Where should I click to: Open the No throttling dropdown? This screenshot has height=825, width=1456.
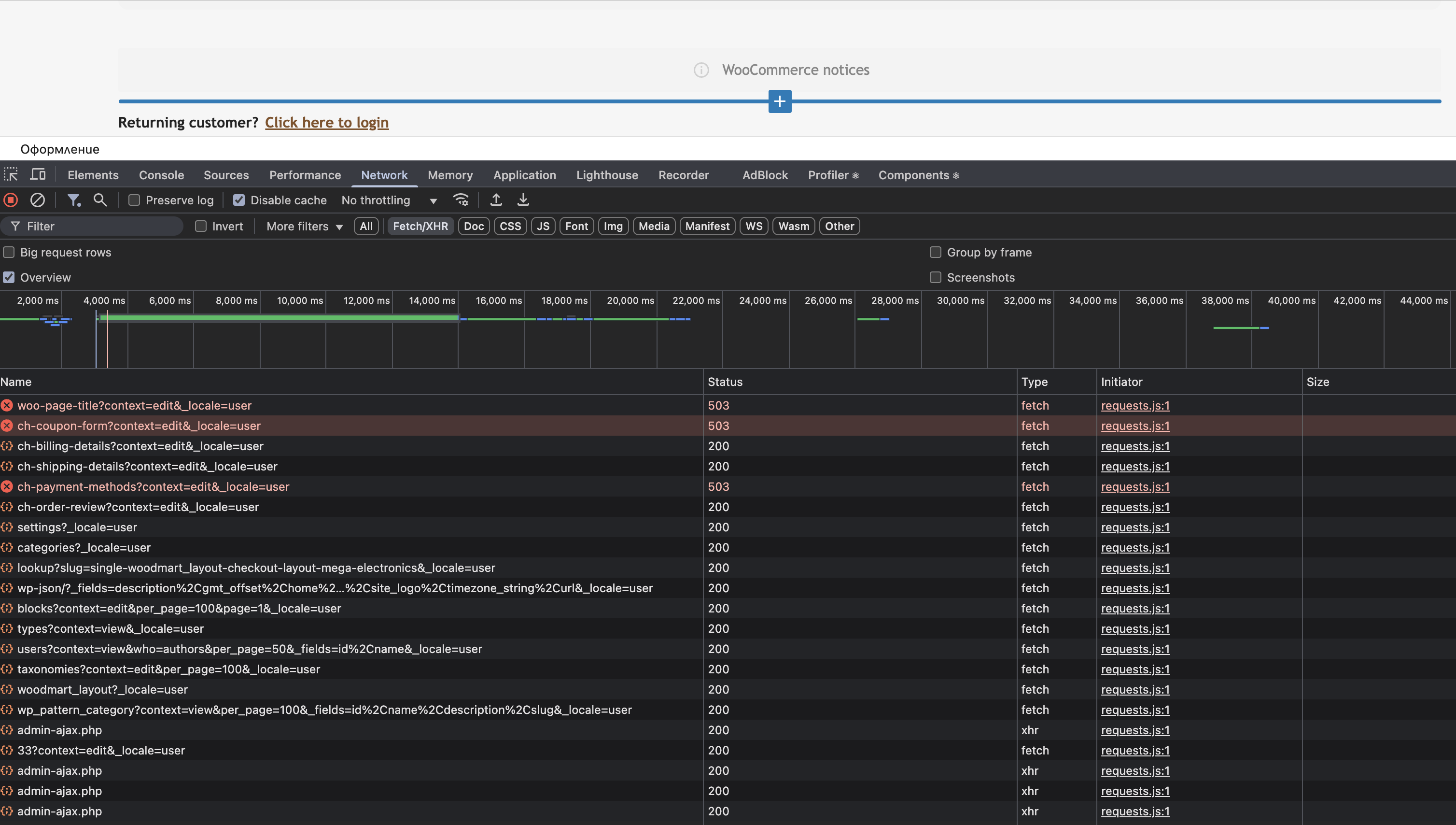click(389, 200)
